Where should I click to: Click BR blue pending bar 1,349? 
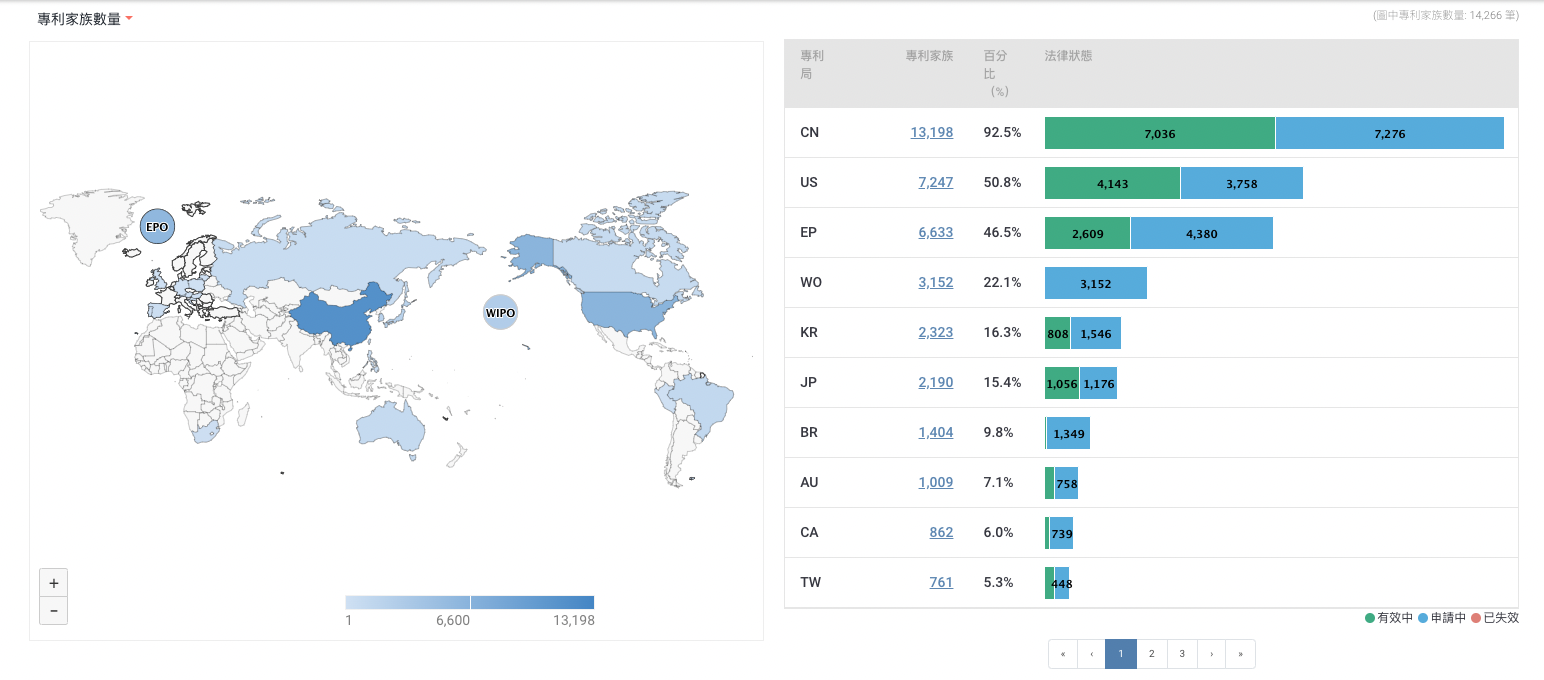click(x=1068, y=433)
